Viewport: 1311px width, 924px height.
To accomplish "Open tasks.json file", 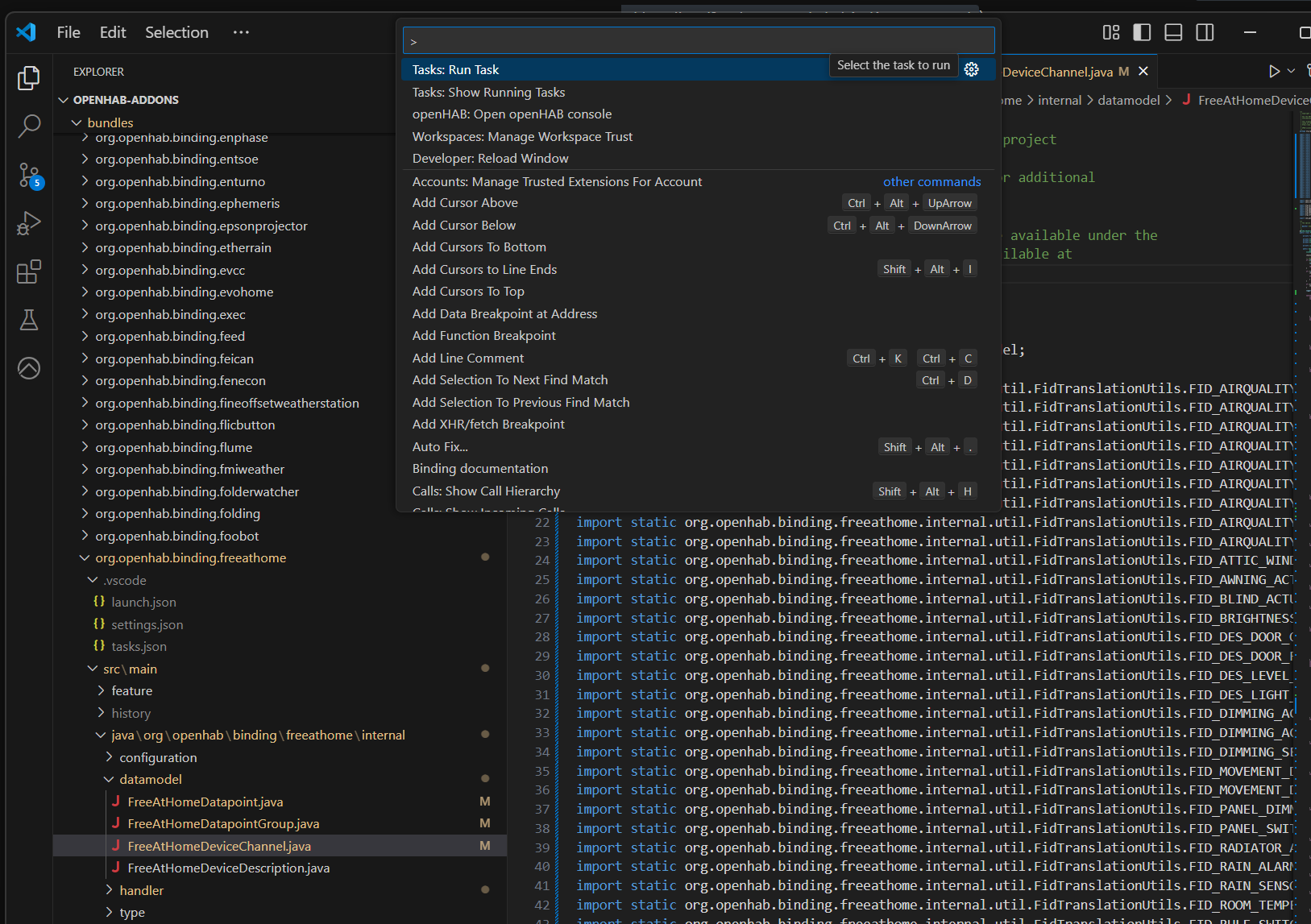I will point(139,646).
